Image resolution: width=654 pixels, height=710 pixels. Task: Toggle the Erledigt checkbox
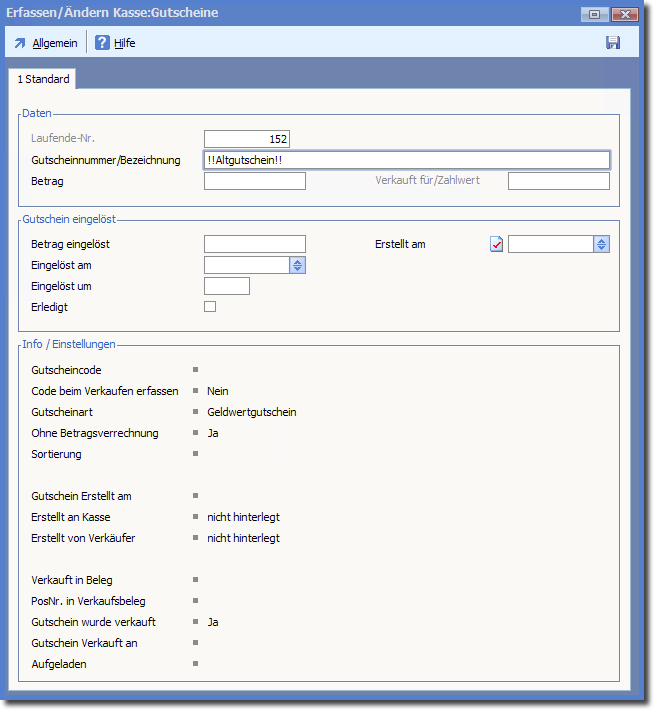coord(210,307)
